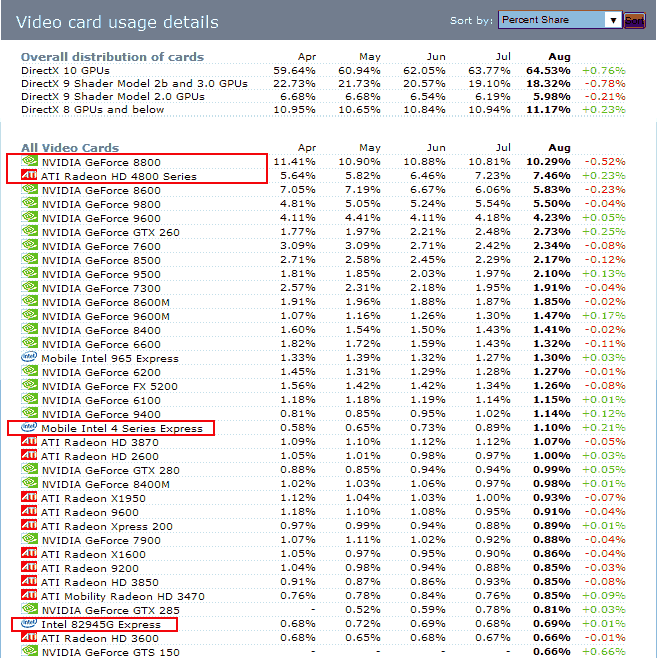Click 'DirectX 9 Shader Model 2.0 GPUs' label
This screenshot has width=657, height=658.
(113, 97)
